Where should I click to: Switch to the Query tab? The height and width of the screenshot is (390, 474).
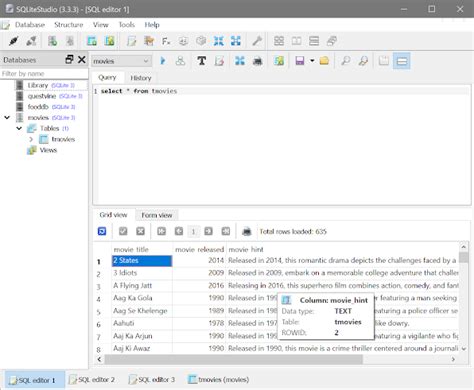(x=107, y=77)
